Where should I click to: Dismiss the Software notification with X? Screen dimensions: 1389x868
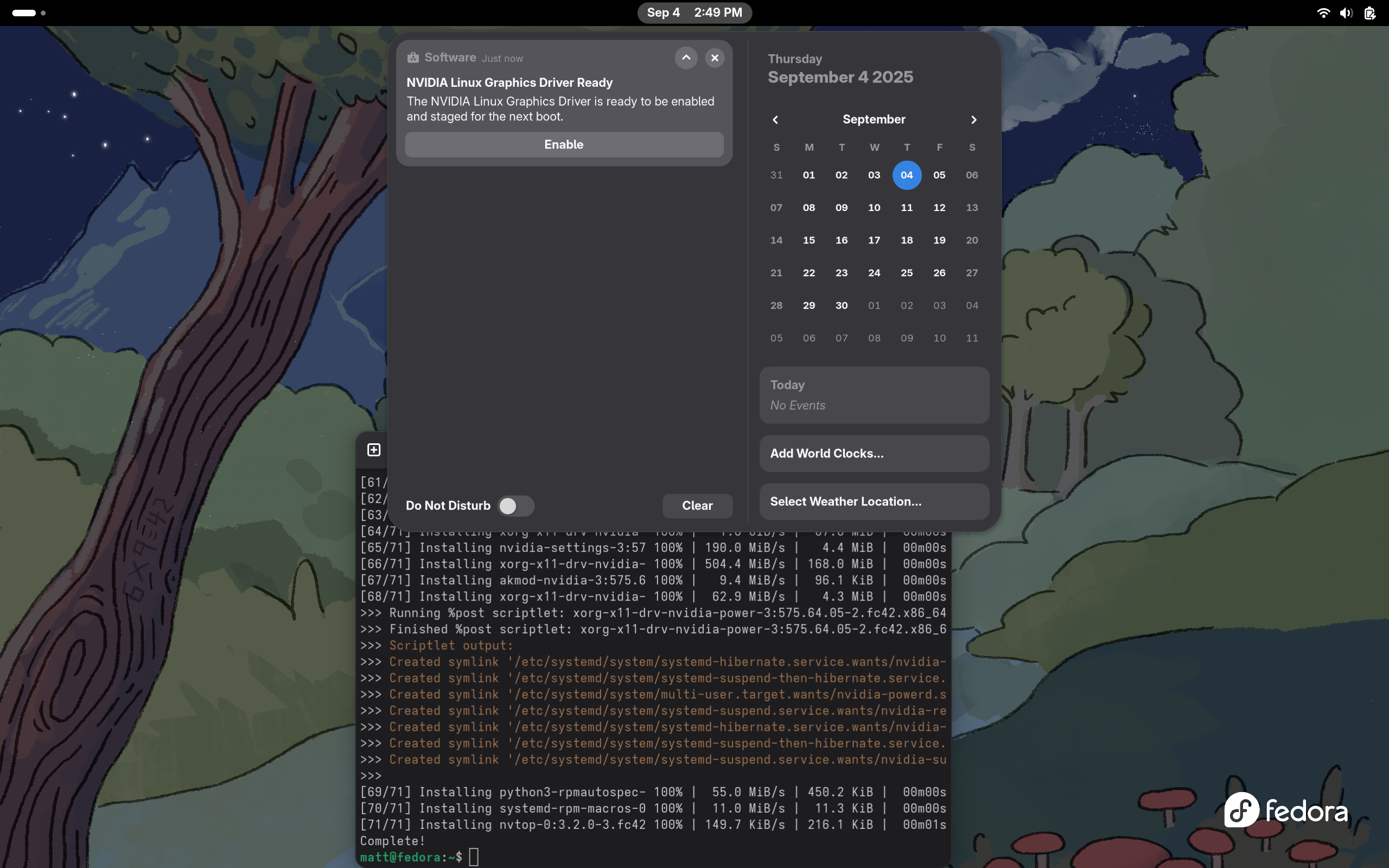715,58
